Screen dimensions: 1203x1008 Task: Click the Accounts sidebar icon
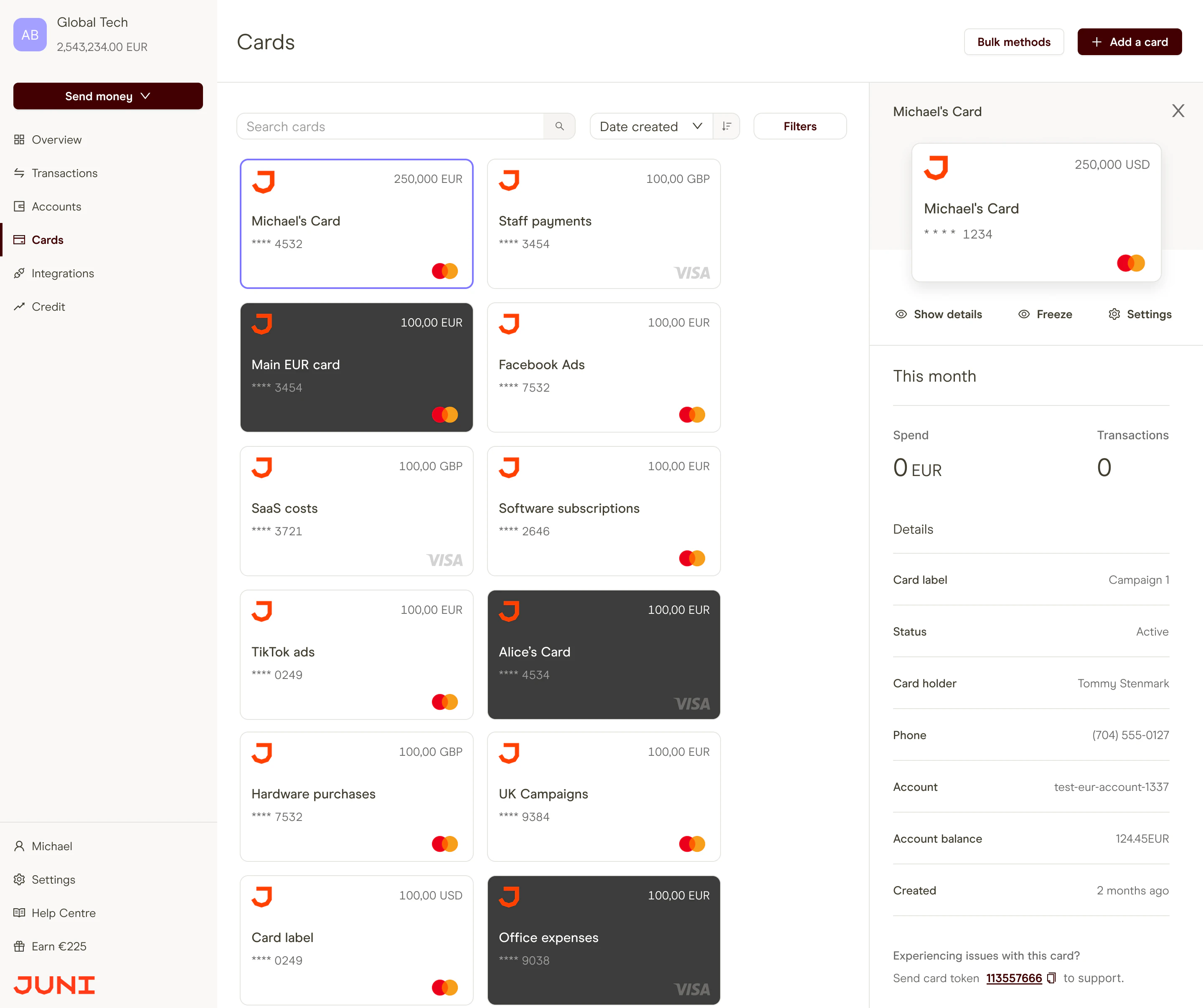[x=20, y=206]
